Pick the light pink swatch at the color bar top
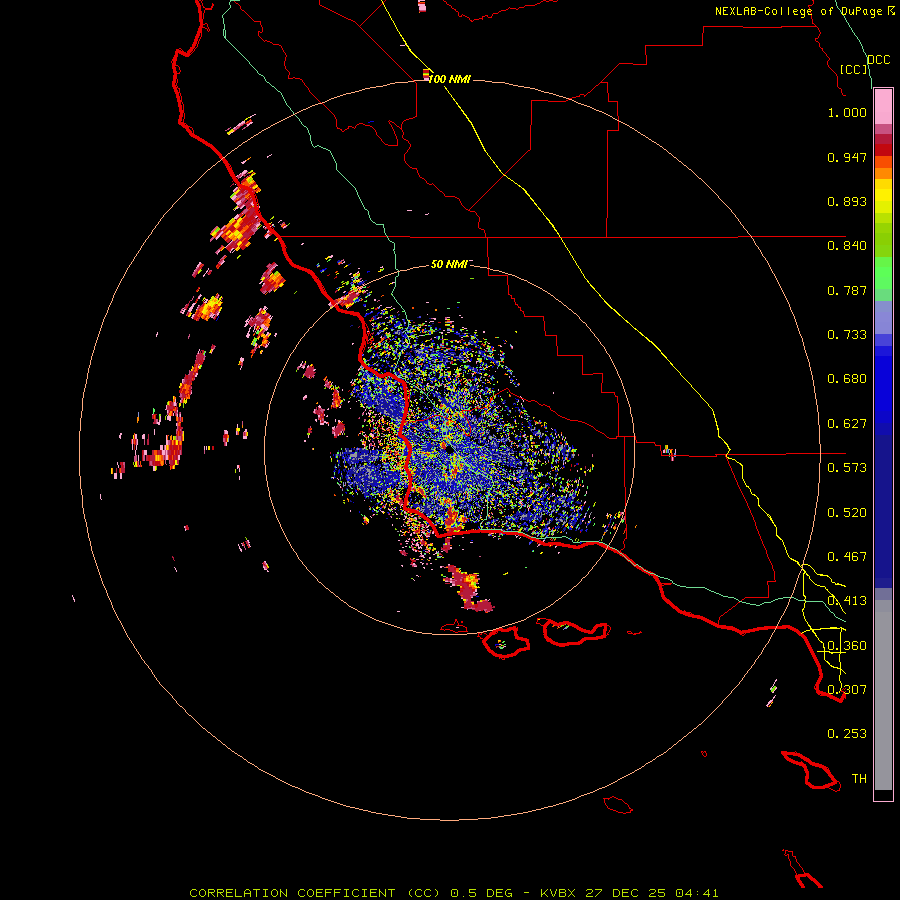Image resolution: width=900 pixels, height=900 pixels. pyautogui.click(x=883, y=107)
